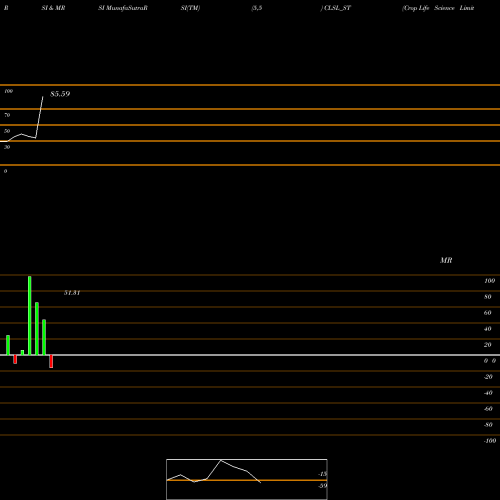Click the first green MR bar

tap(8, 345)
